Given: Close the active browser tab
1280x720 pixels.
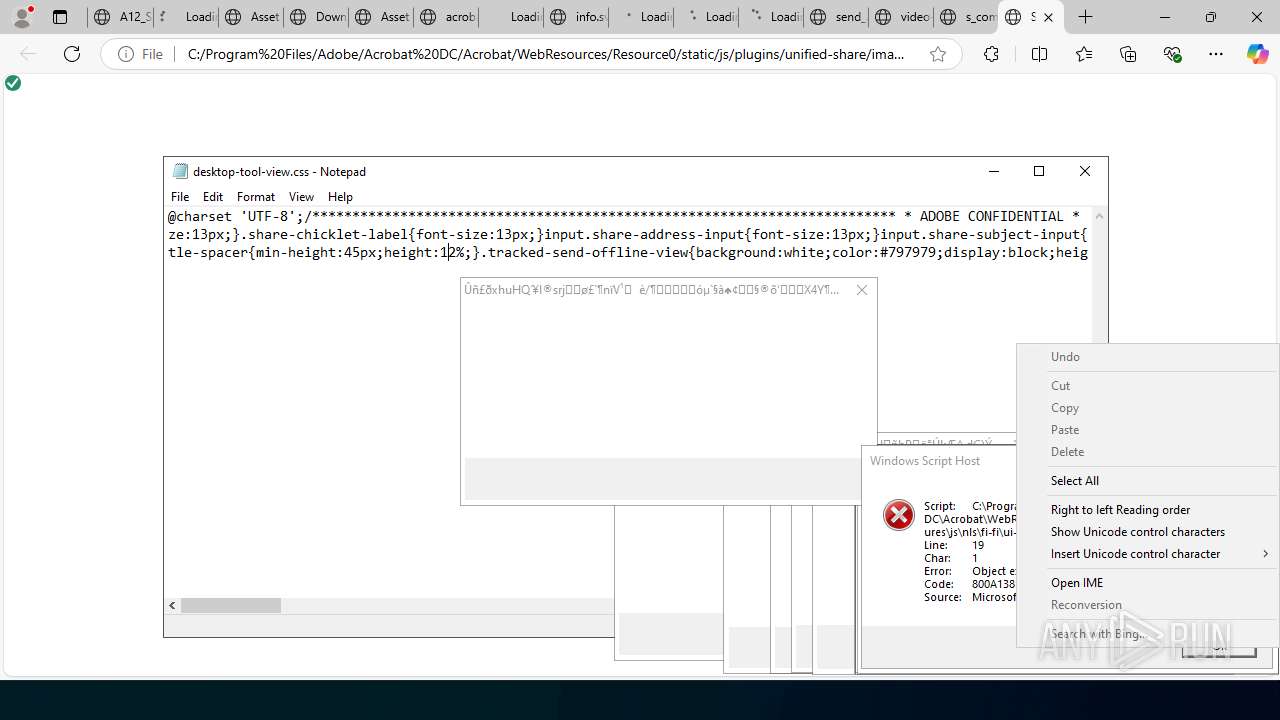Looking at the screenshot, I should click(x=1048, y=17).
